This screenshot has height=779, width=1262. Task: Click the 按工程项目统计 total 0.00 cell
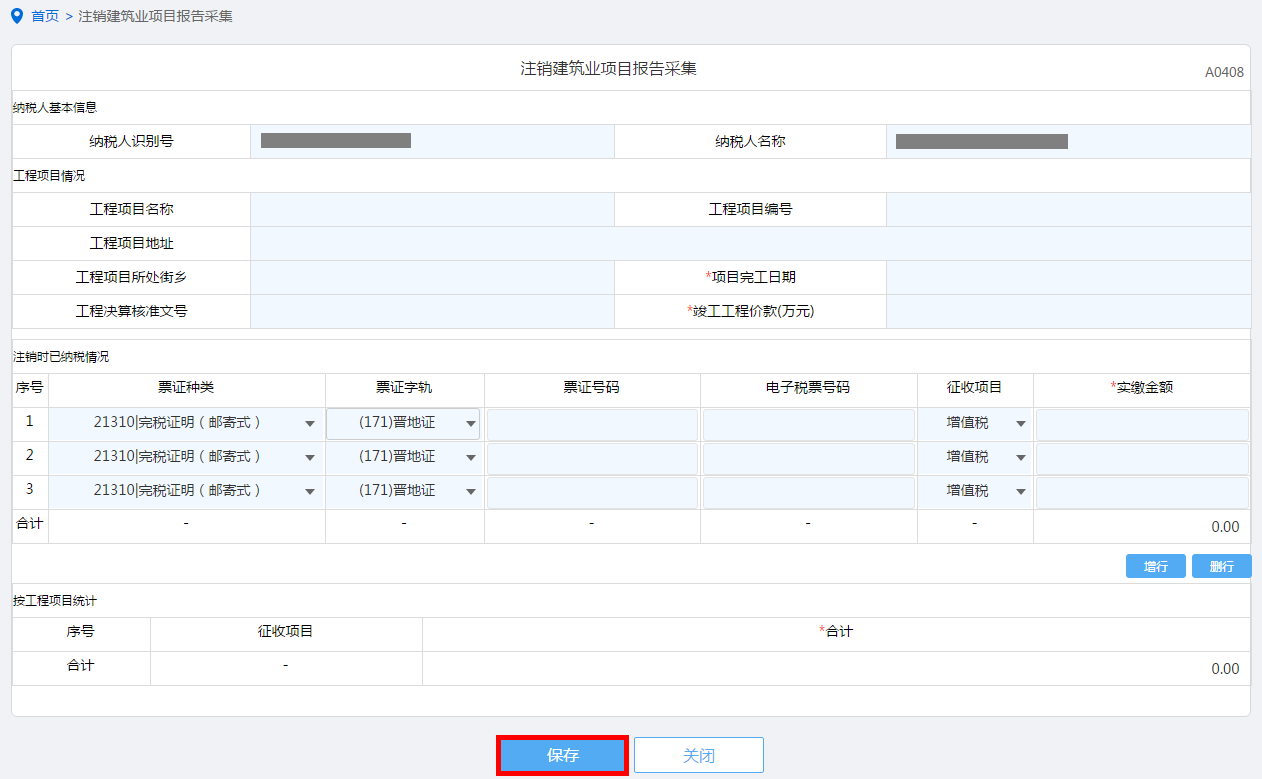click(836, 669)
